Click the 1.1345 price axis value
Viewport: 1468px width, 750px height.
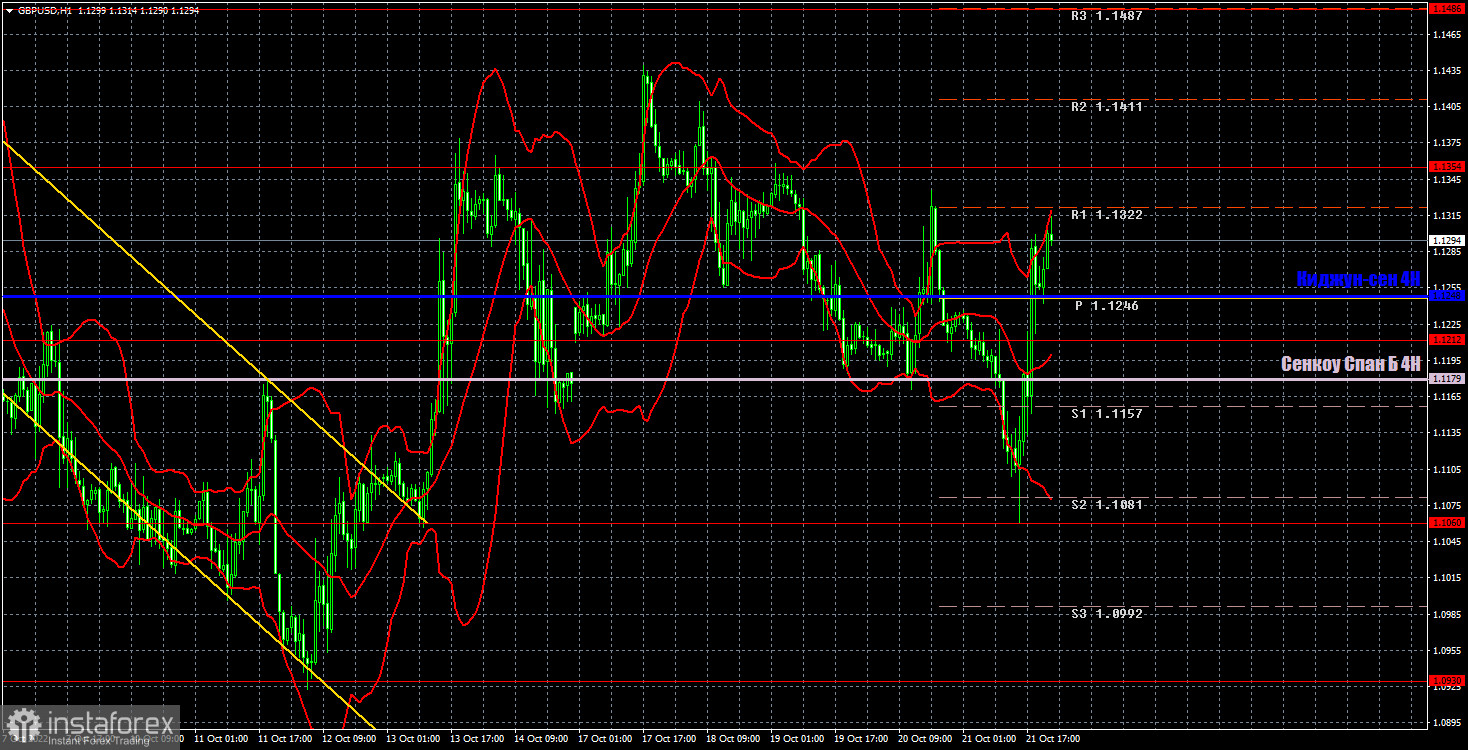tap(1447, 180)
